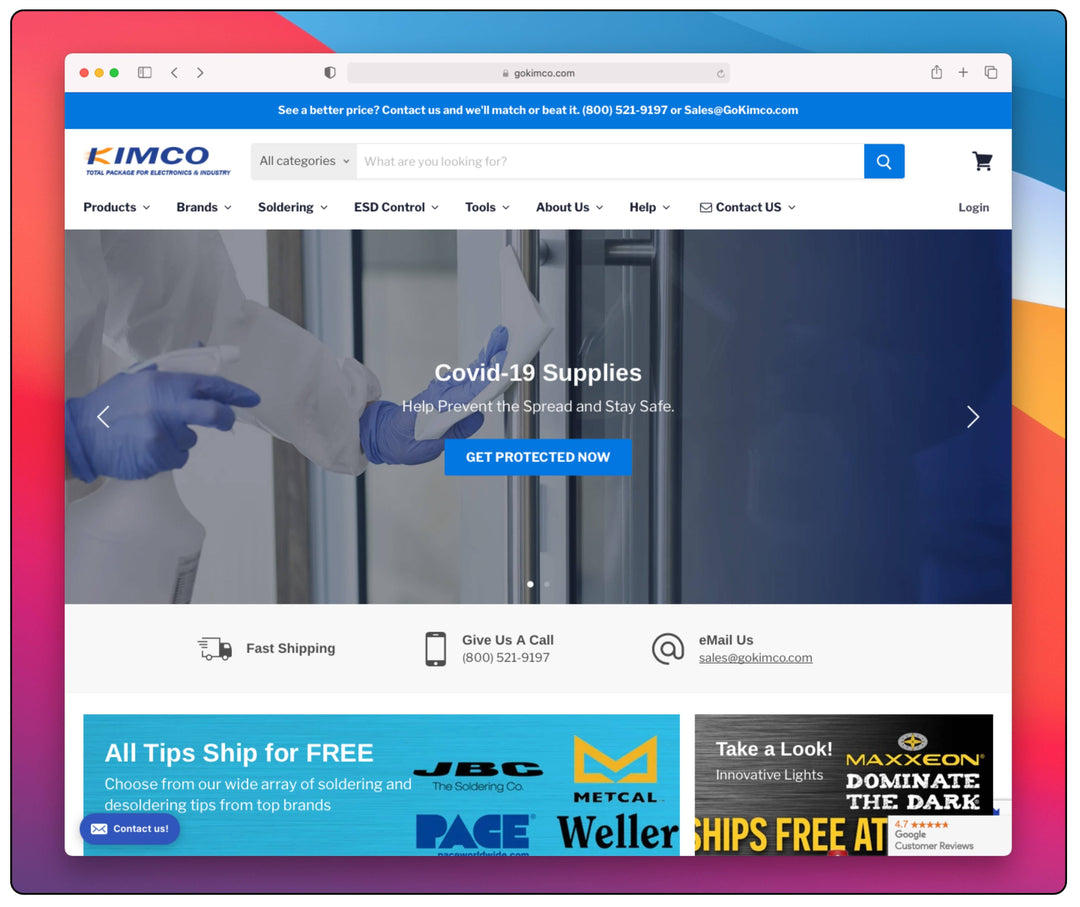
Task: Focus the product search input field
Action: [610, 161]
